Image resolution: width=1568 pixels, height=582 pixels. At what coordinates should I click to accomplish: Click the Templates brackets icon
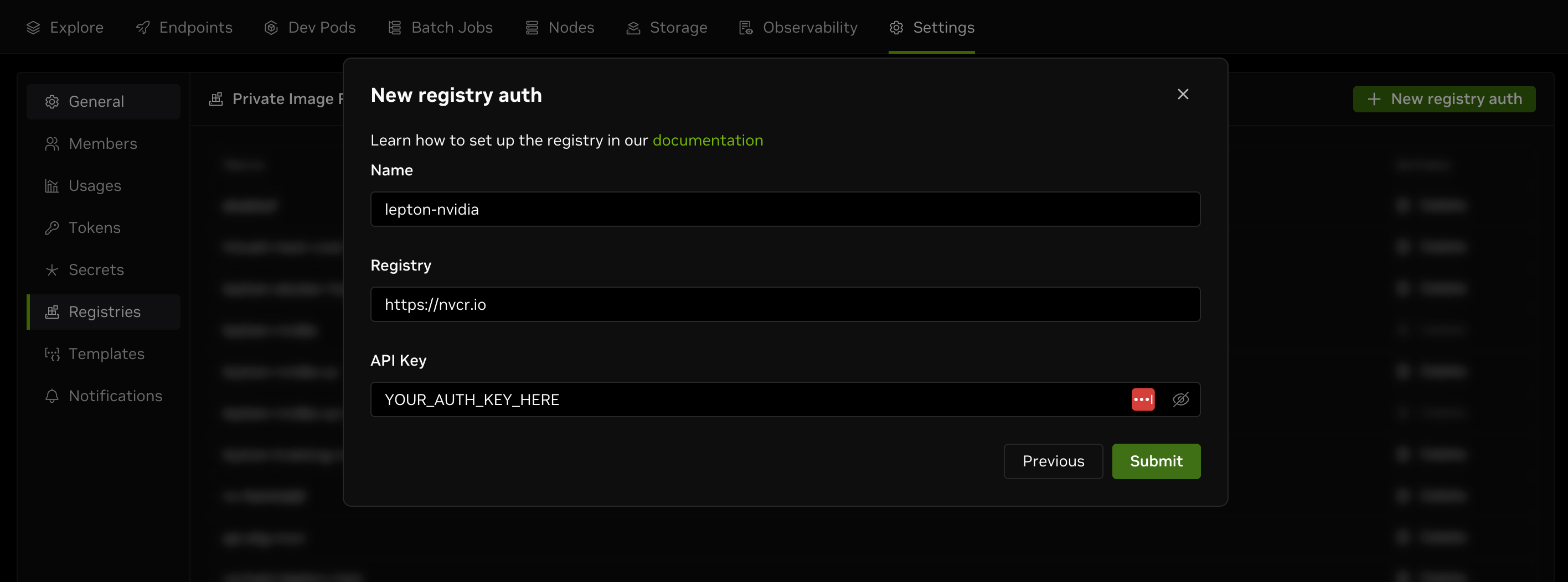53,354
